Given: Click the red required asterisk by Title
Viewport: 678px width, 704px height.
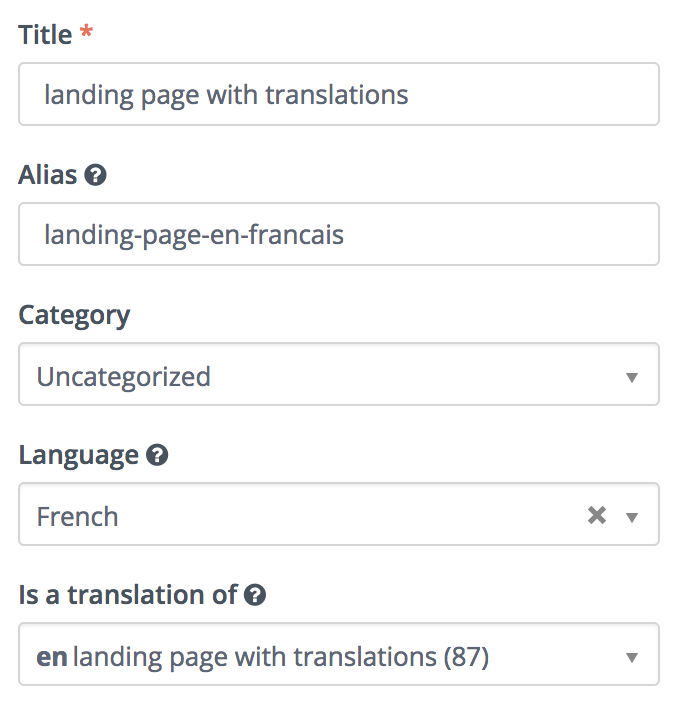Looking at the screenshot, I should tap(86, 32).
